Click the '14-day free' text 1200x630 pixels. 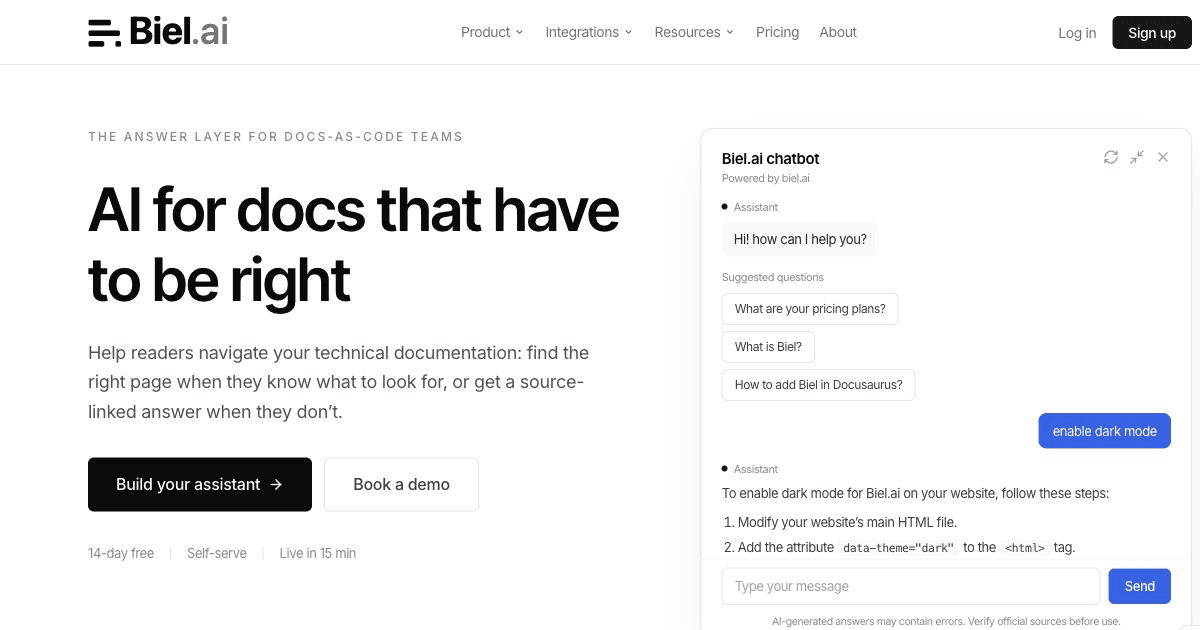(121, 553)
